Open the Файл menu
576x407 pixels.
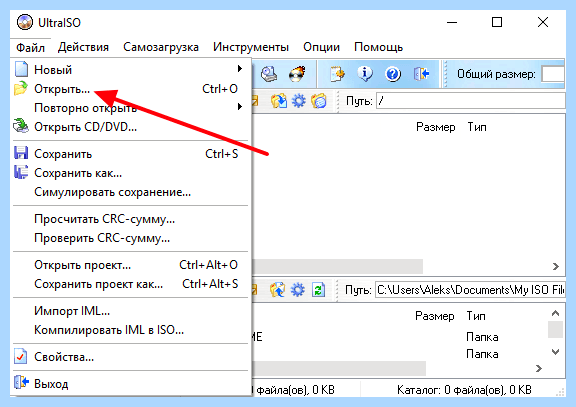tap(30, 47)
